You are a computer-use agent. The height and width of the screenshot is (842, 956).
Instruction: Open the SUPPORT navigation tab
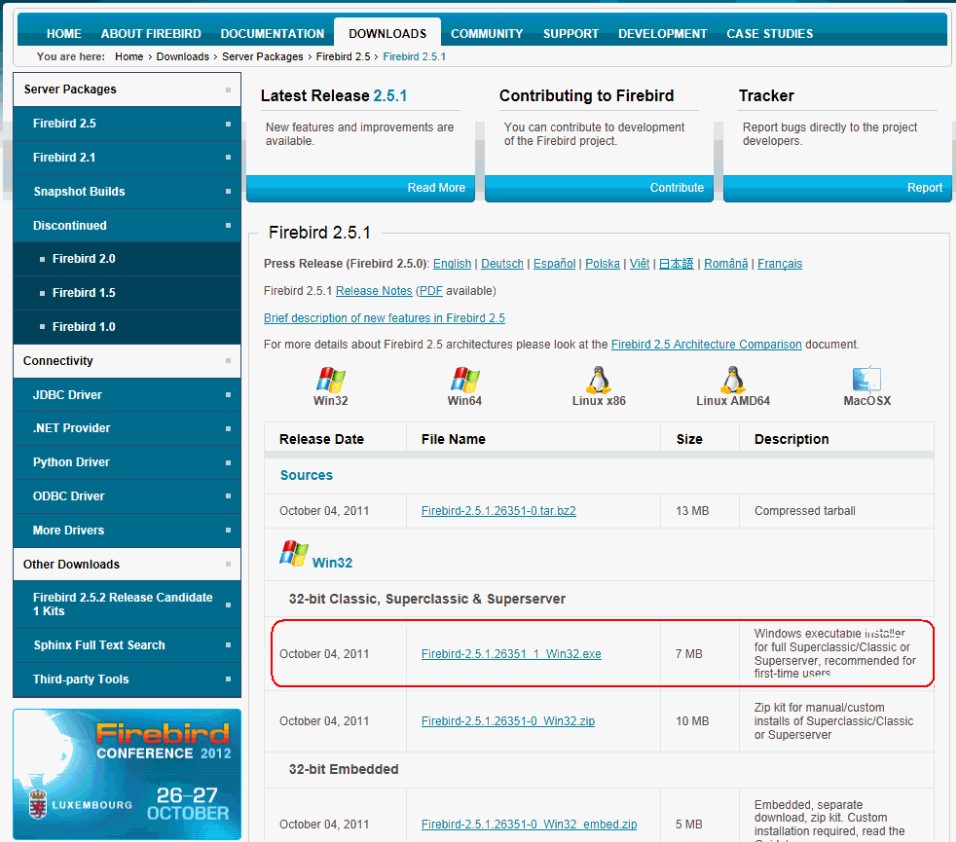pos(571,34)
